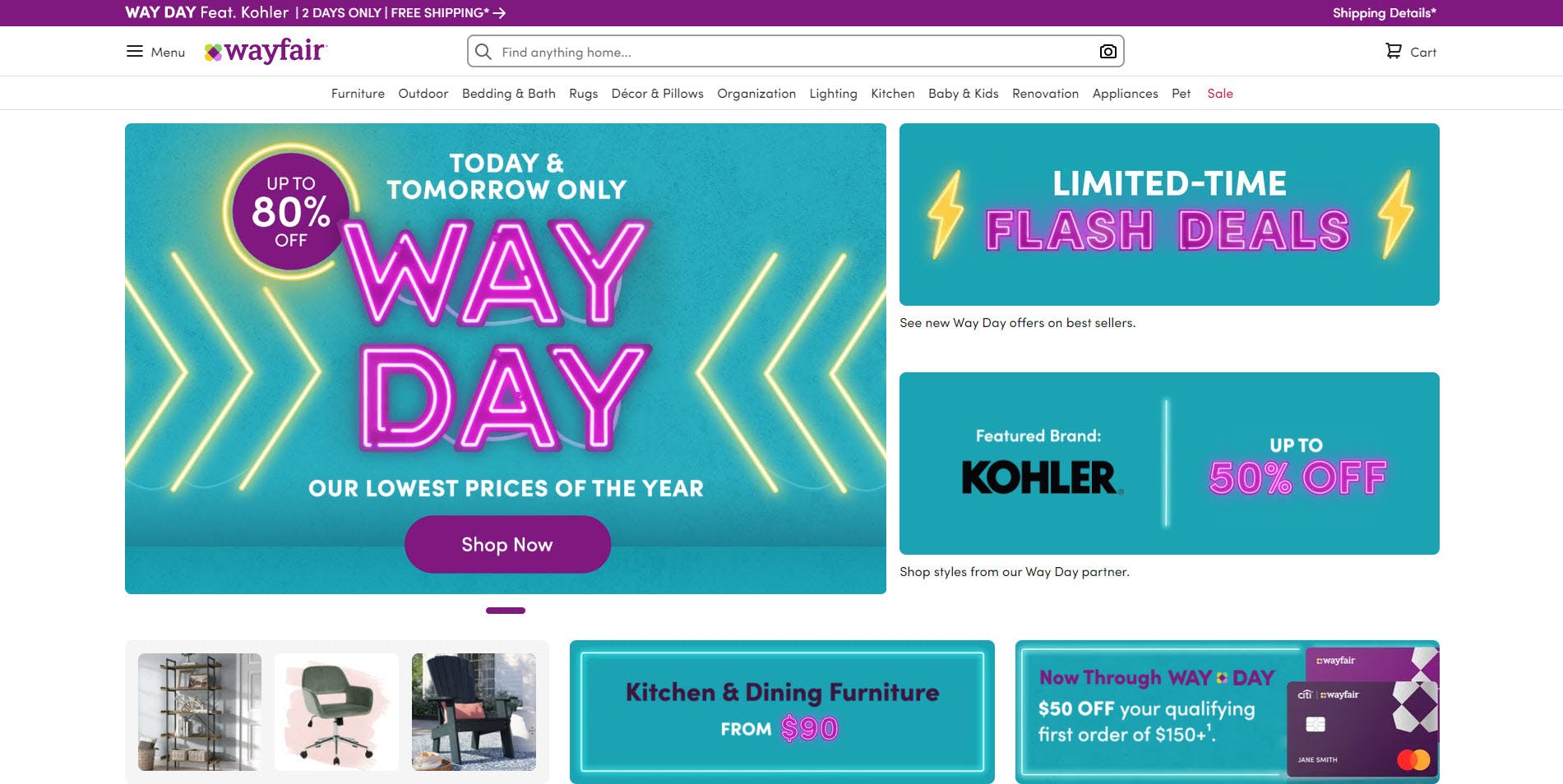Open Kitchen & Dining Furniture deal tile

782,712
